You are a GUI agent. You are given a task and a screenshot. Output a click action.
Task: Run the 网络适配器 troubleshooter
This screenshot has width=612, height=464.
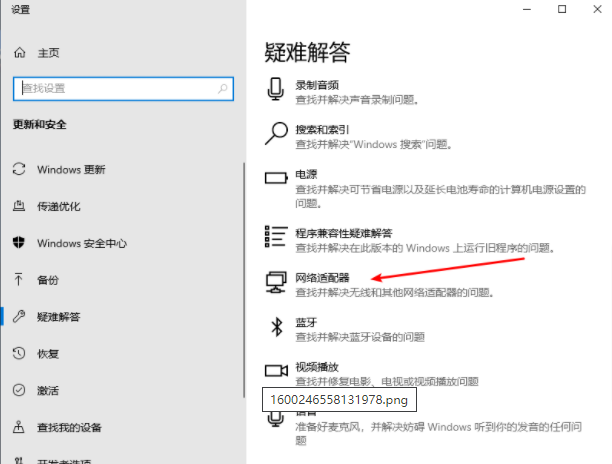point(322,276)
